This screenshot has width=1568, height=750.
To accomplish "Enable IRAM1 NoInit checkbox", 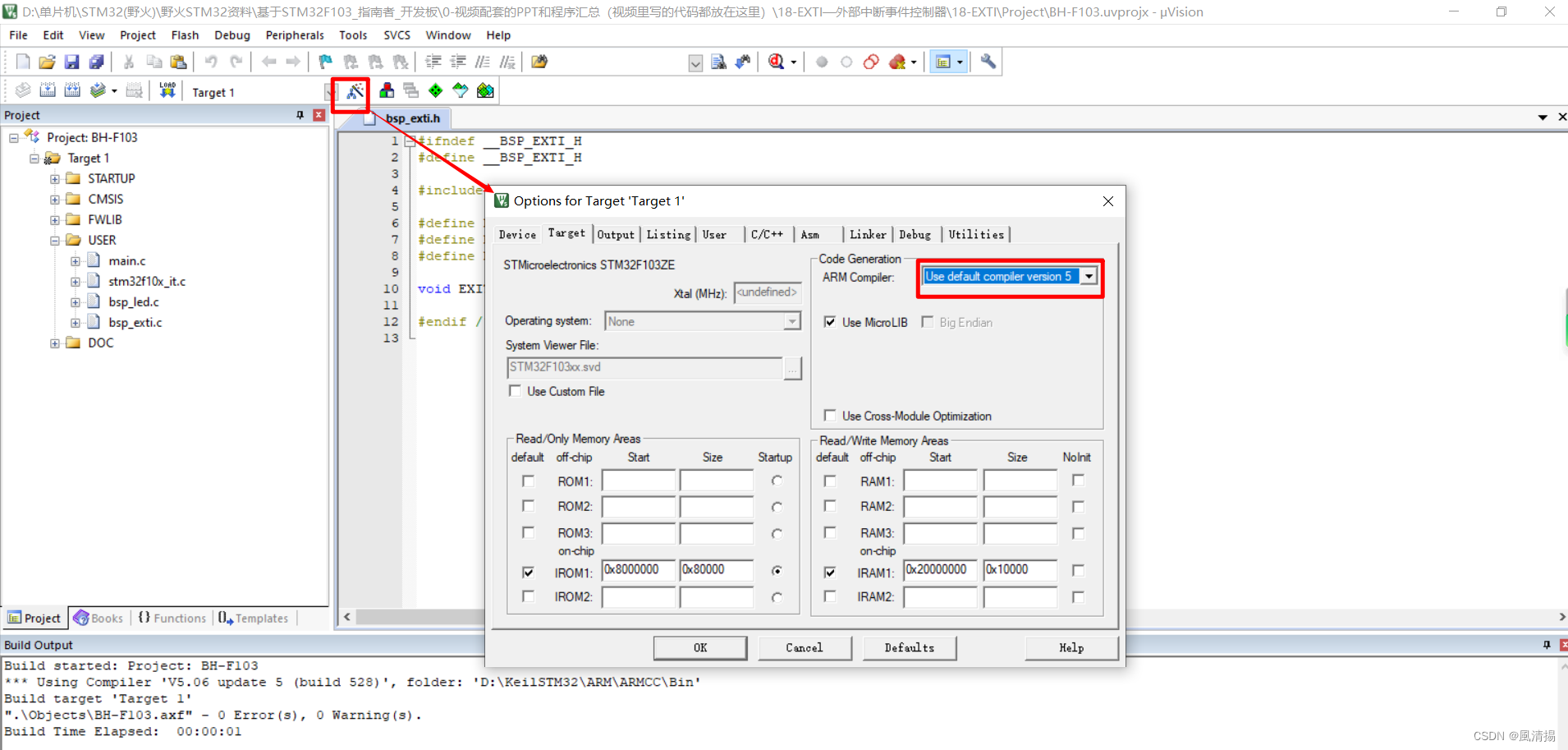I will tap(1078, 570).
